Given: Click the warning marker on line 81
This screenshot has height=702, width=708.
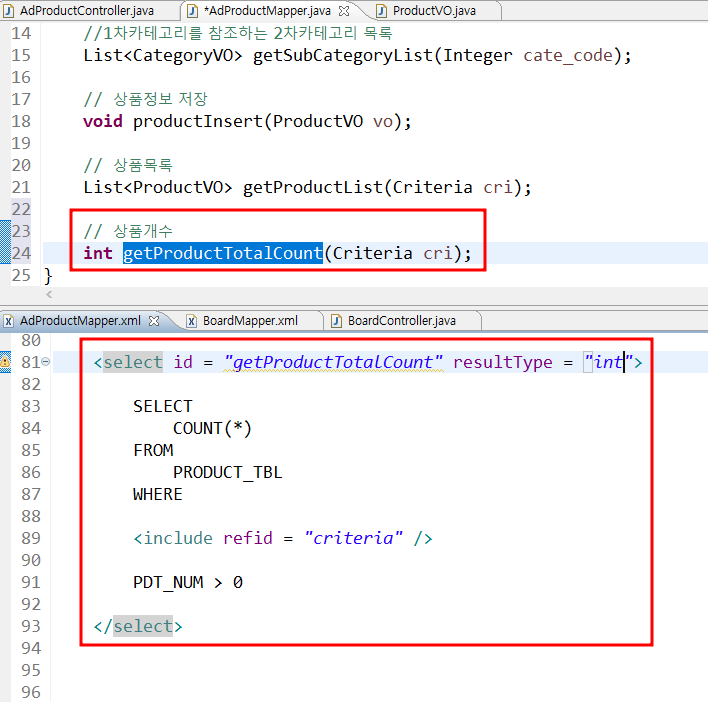Looking at the screenshot, I should click(x=5, y=362).
